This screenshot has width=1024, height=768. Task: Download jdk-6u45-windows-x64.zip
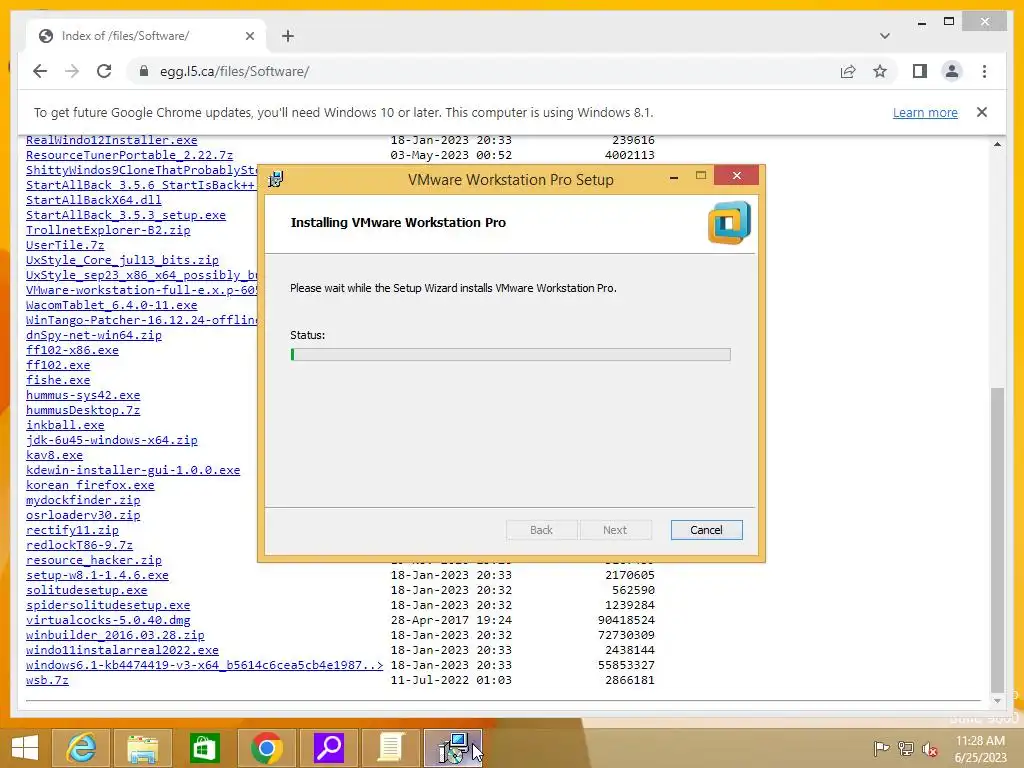(x=112, y=440)
